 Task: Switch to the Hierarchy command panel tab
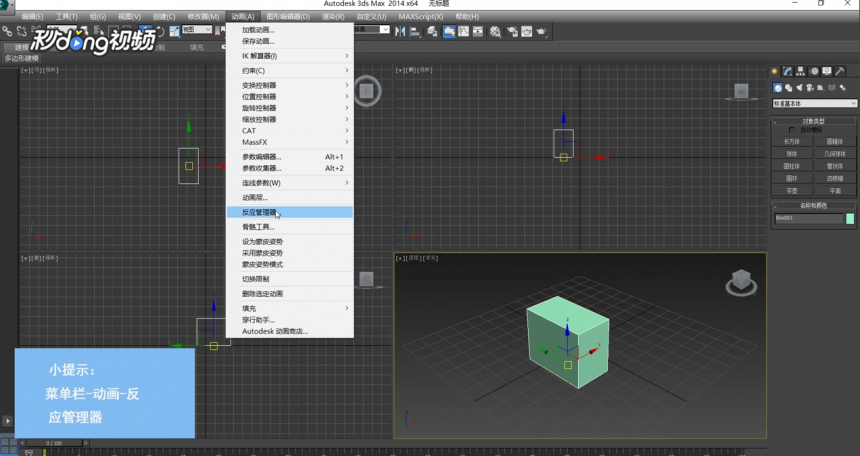click(x=801, y=71)
